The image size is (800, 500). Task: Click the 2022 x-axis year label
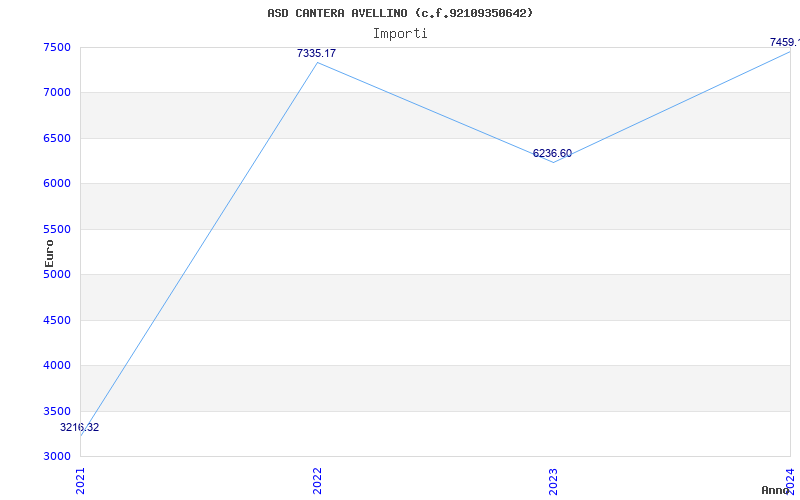pos(317,481)
